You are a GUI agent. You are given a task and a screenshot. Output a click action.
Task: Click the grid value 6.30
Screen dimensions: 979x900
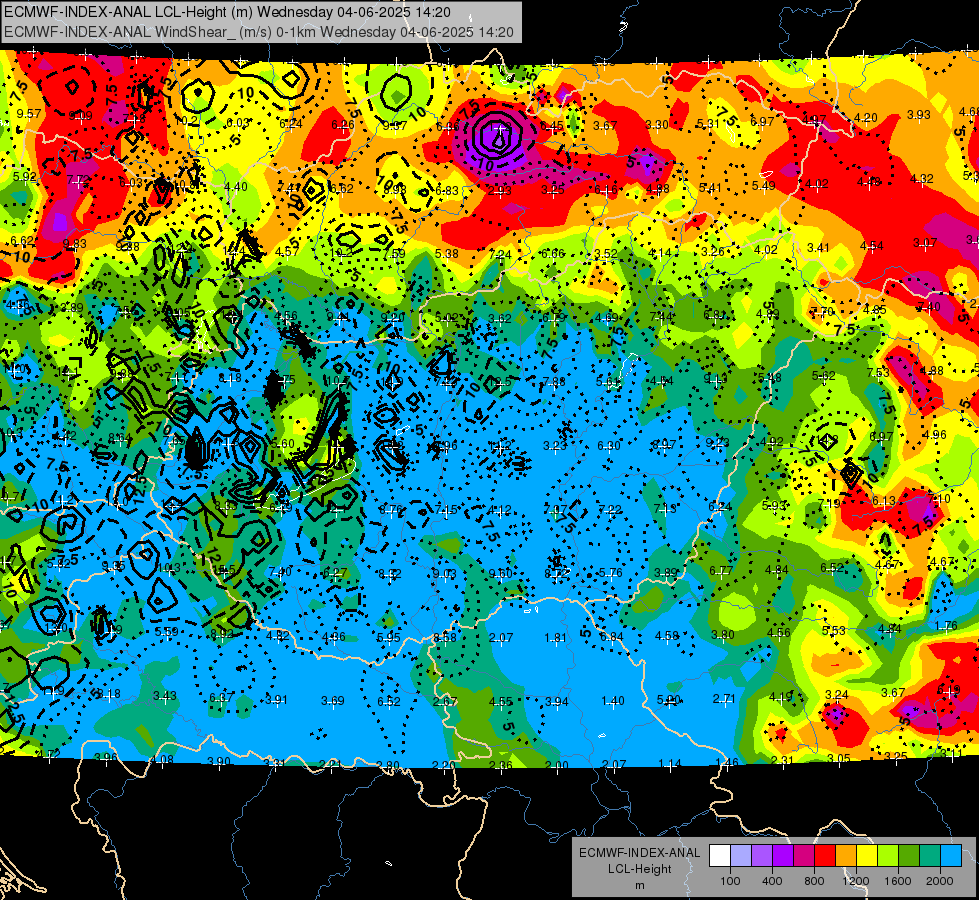(609, 446)
